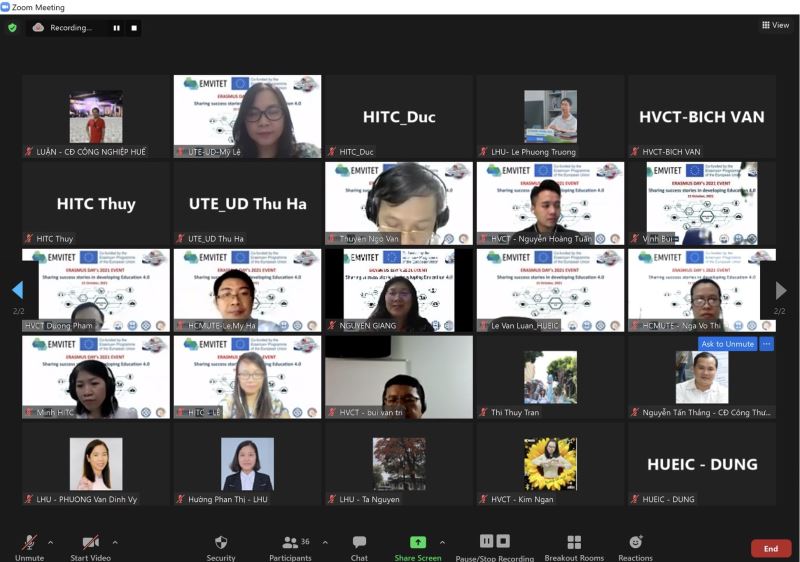Select Vinh Bui video tile
The width and height of the screenshot is (800, 562).
[x=702, y=203]
